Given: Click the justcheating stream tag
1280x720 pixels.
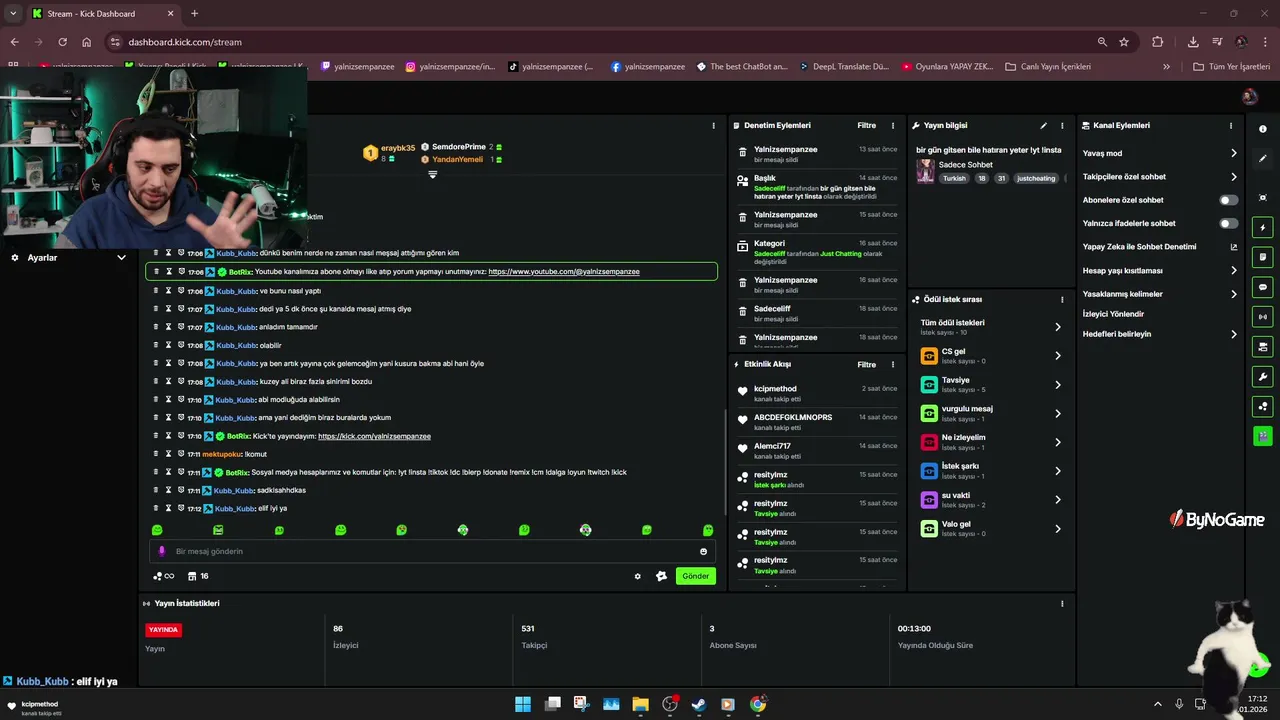Looking at the screenshot, I should pos(1036,178).
